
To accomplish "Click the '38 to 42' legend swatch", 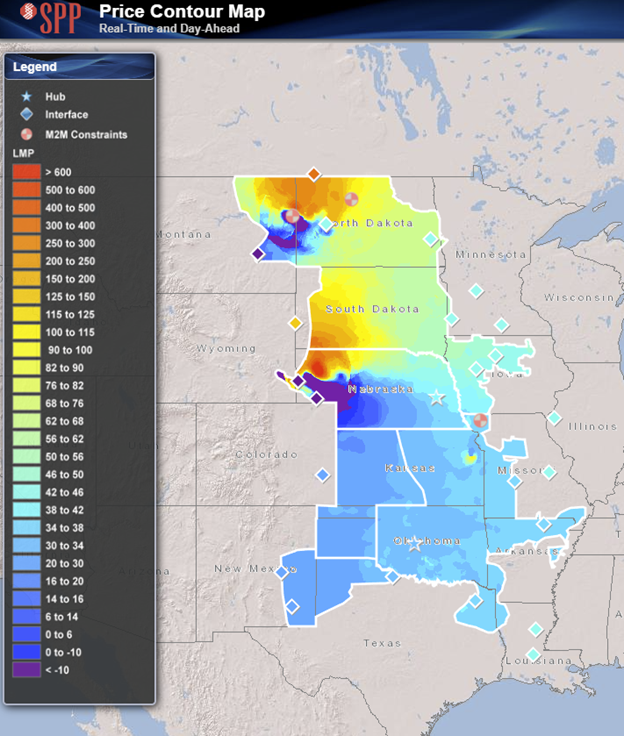I will (26, 509).
